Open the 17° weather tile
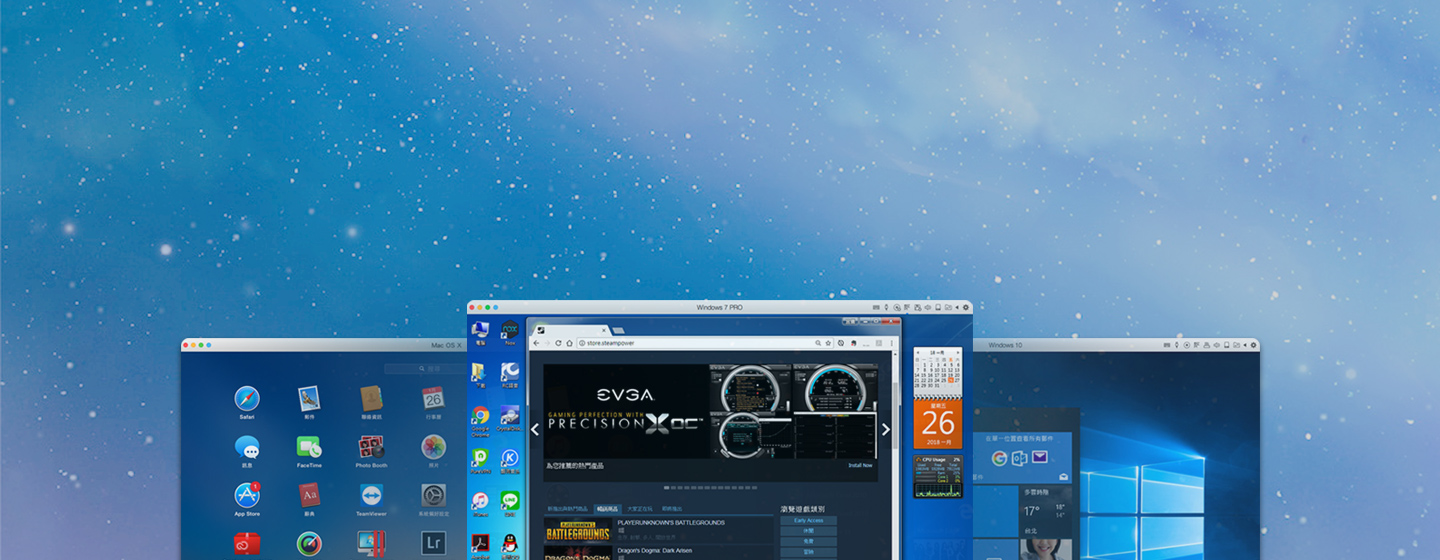The image size is (1440, 560). (1046, 510)
